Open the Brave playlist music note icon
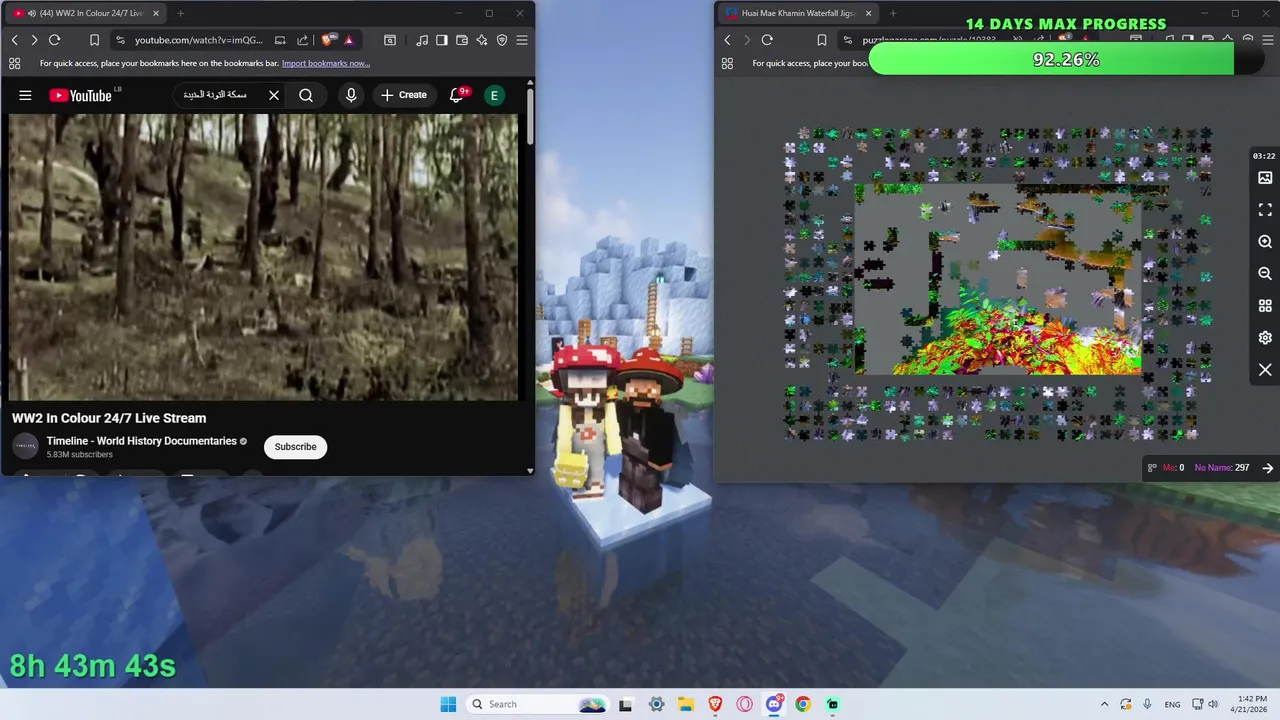Screen dimensions: 1280x720 [x=422, y=40]
